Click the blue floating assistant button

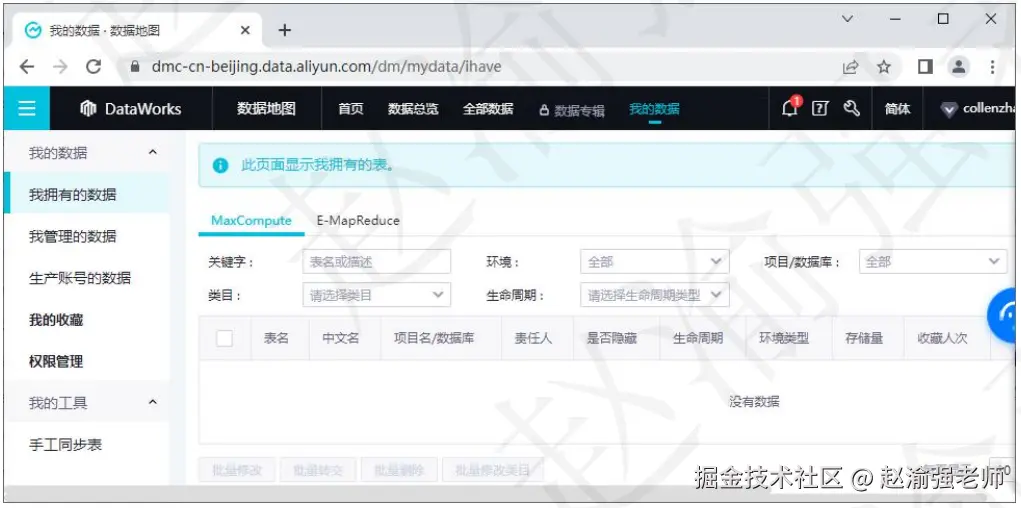(1003, 315)
